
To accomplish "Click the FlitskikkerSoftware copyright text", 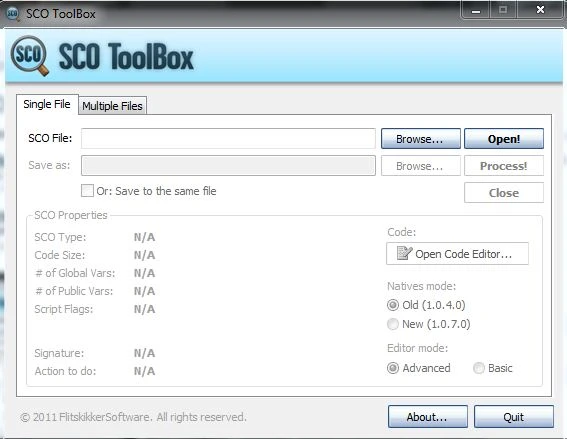I will tap(133, 417).
